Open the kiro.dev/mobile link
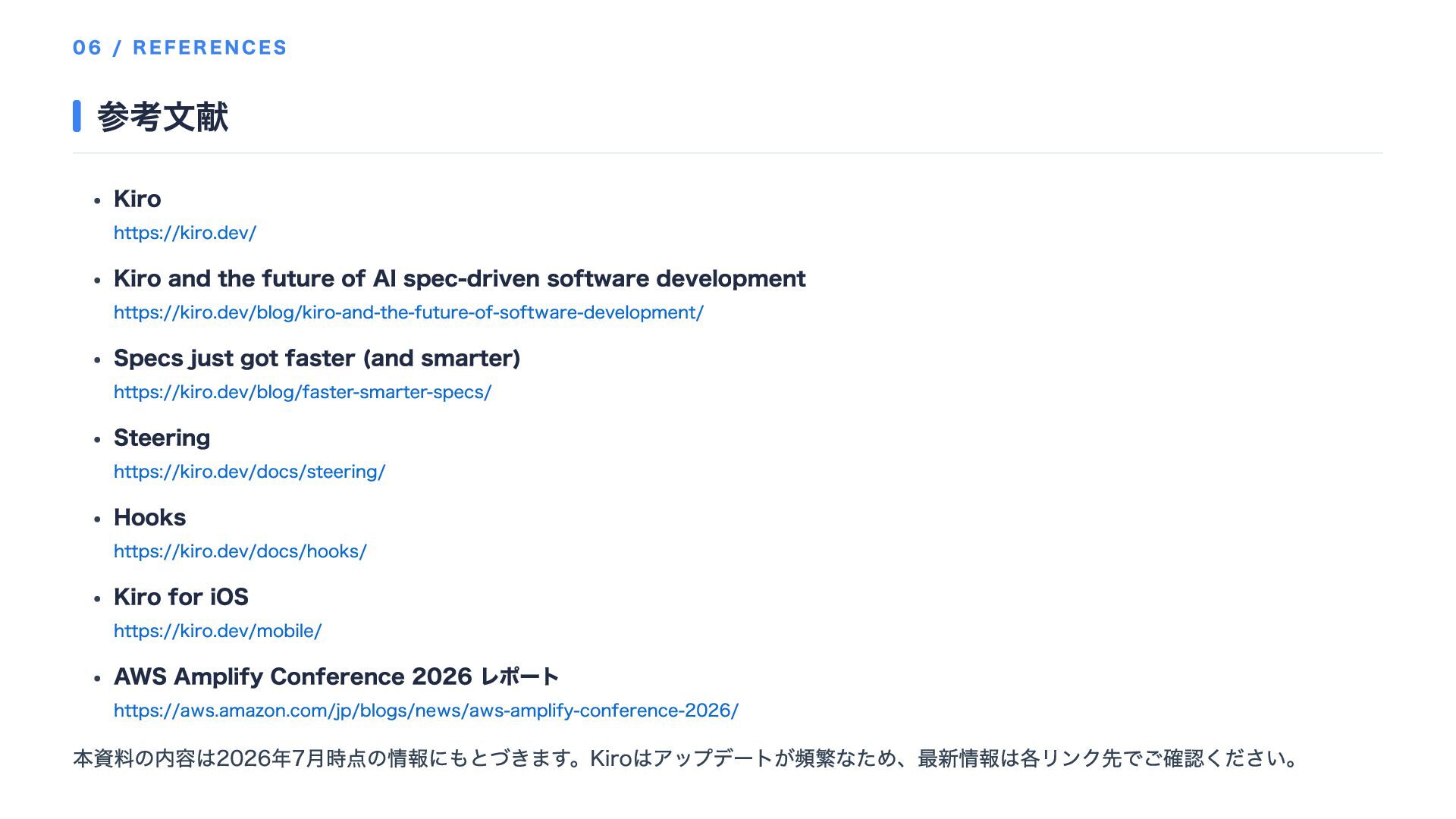 point(218,631)
